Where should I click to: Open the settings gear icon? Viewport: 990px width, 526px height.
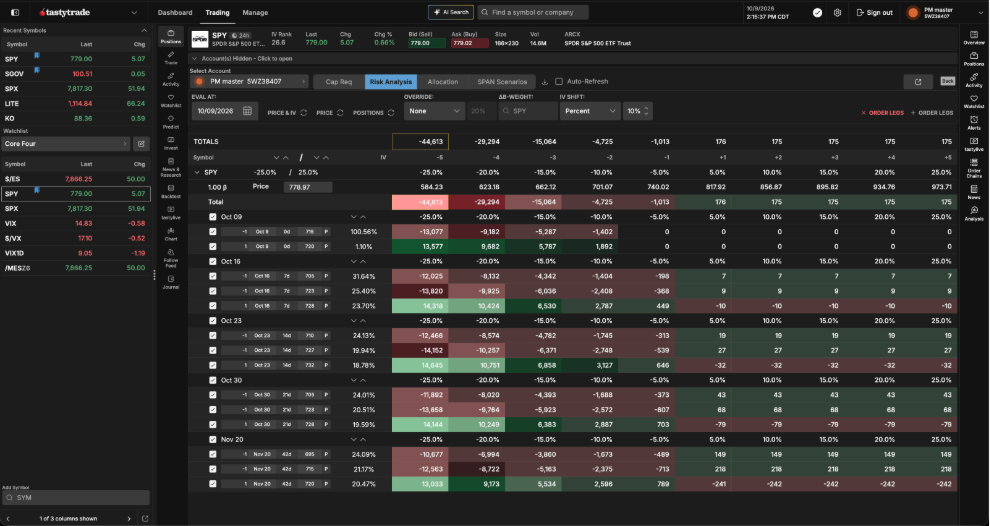tap(837, 13)
